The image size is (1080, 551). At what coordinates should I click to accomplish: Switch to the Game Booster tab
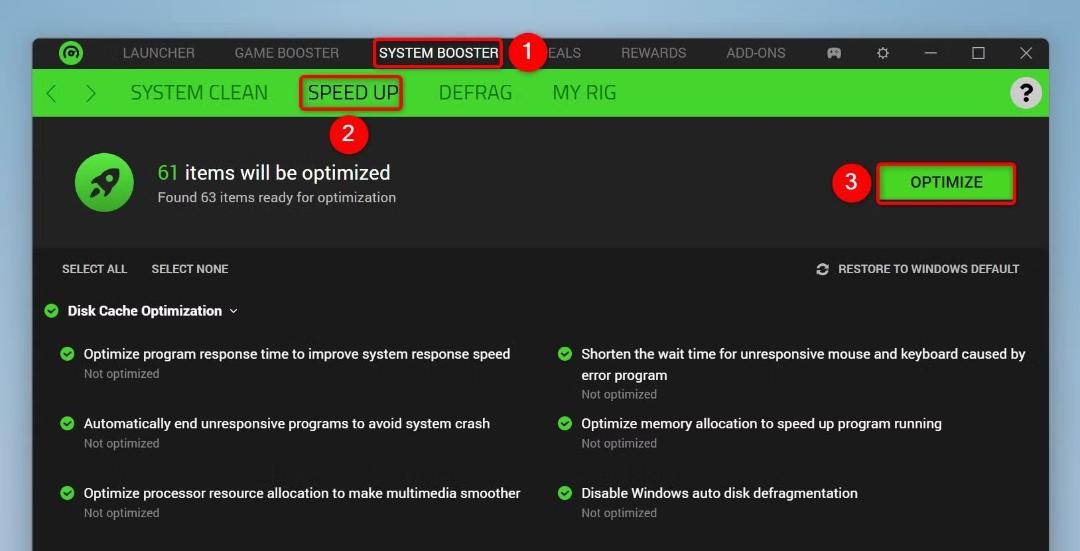(287, 53)
